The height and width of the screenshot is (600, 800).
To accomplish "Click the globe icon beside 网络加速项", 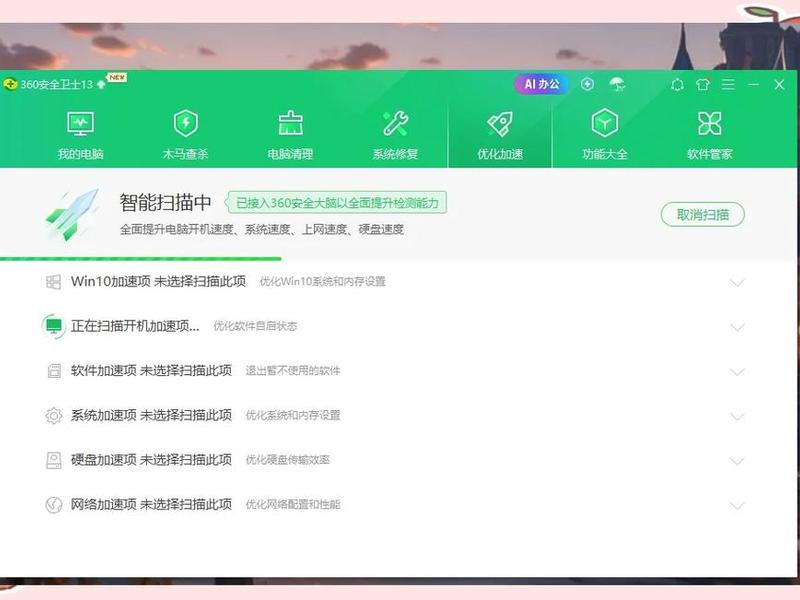I will tap(54, 505).
